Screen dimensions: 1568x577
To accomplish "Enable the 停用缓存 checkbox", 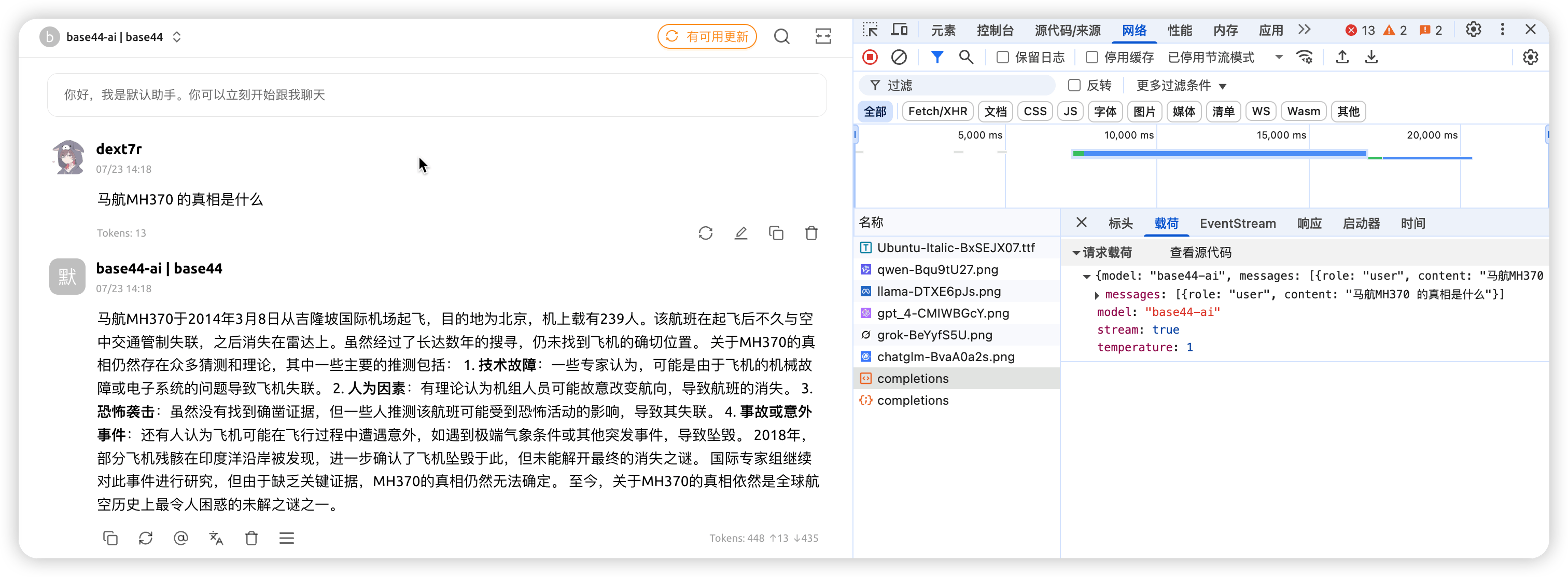I will pos(1092,57).
